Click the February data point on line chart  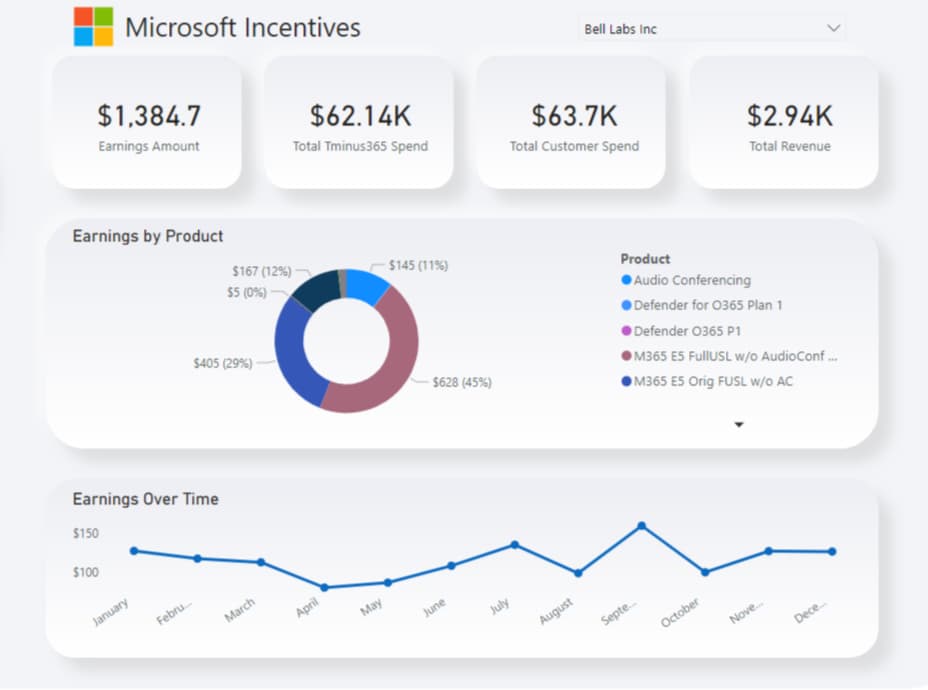[198, 559]
